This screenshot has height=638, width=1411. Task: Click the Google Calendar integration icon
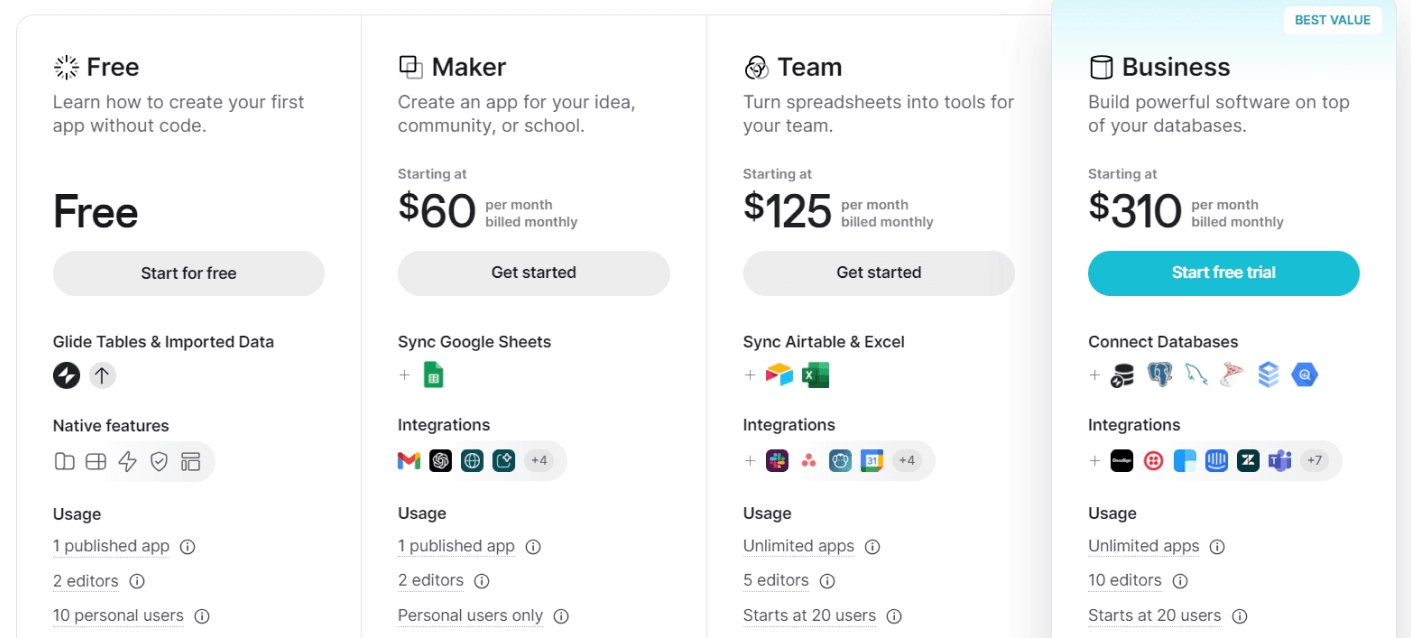[871, 461]
